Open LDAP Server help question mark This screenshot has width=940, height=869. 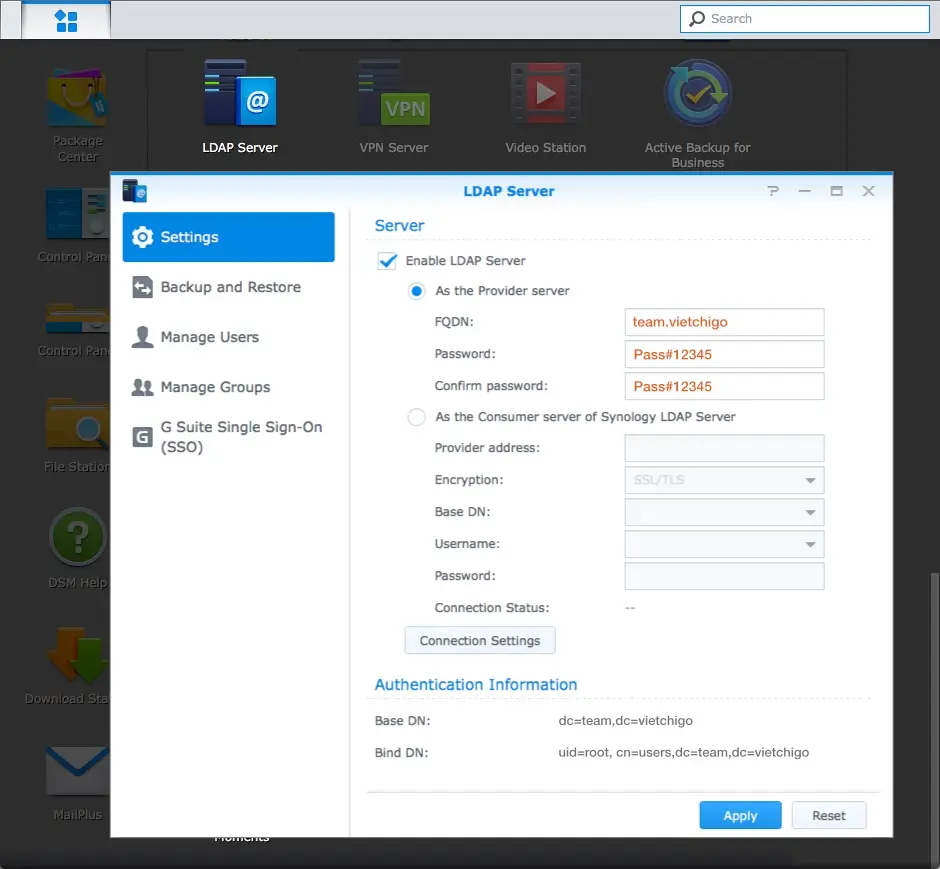773,191
